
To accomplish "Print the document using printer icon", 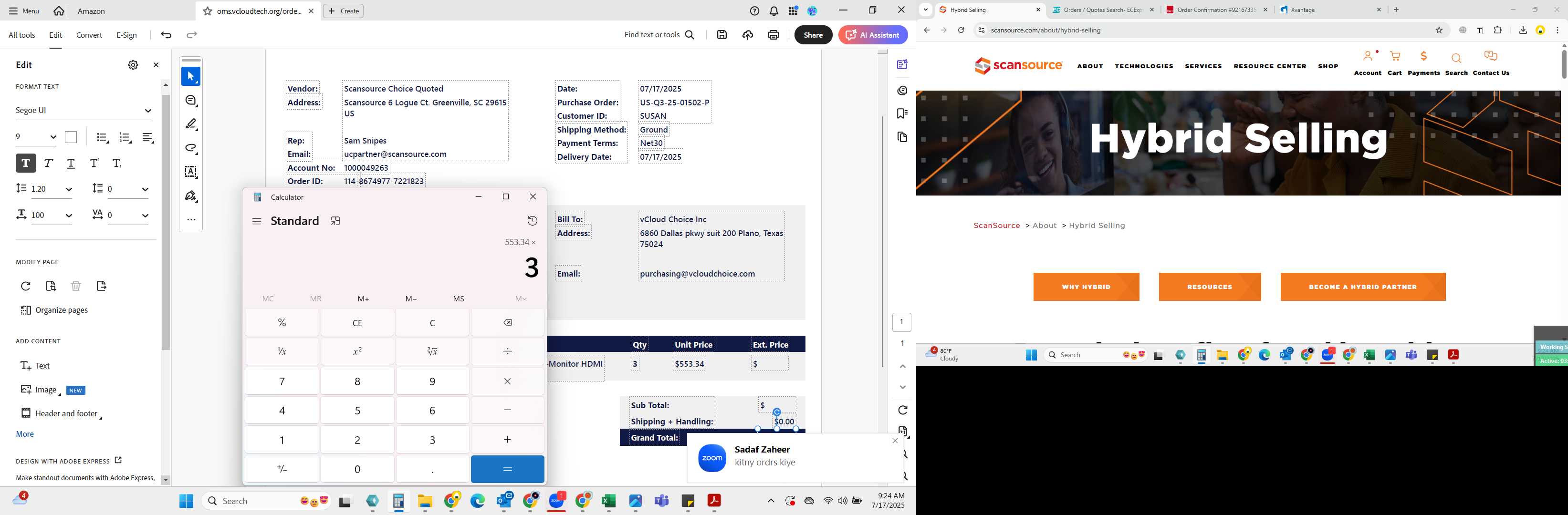I will coord(773,35).
